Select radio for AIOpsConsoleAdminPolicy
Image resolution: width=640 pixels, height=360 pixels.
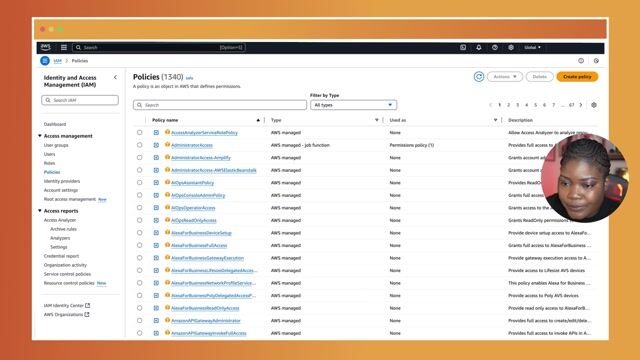click(140, 195)
